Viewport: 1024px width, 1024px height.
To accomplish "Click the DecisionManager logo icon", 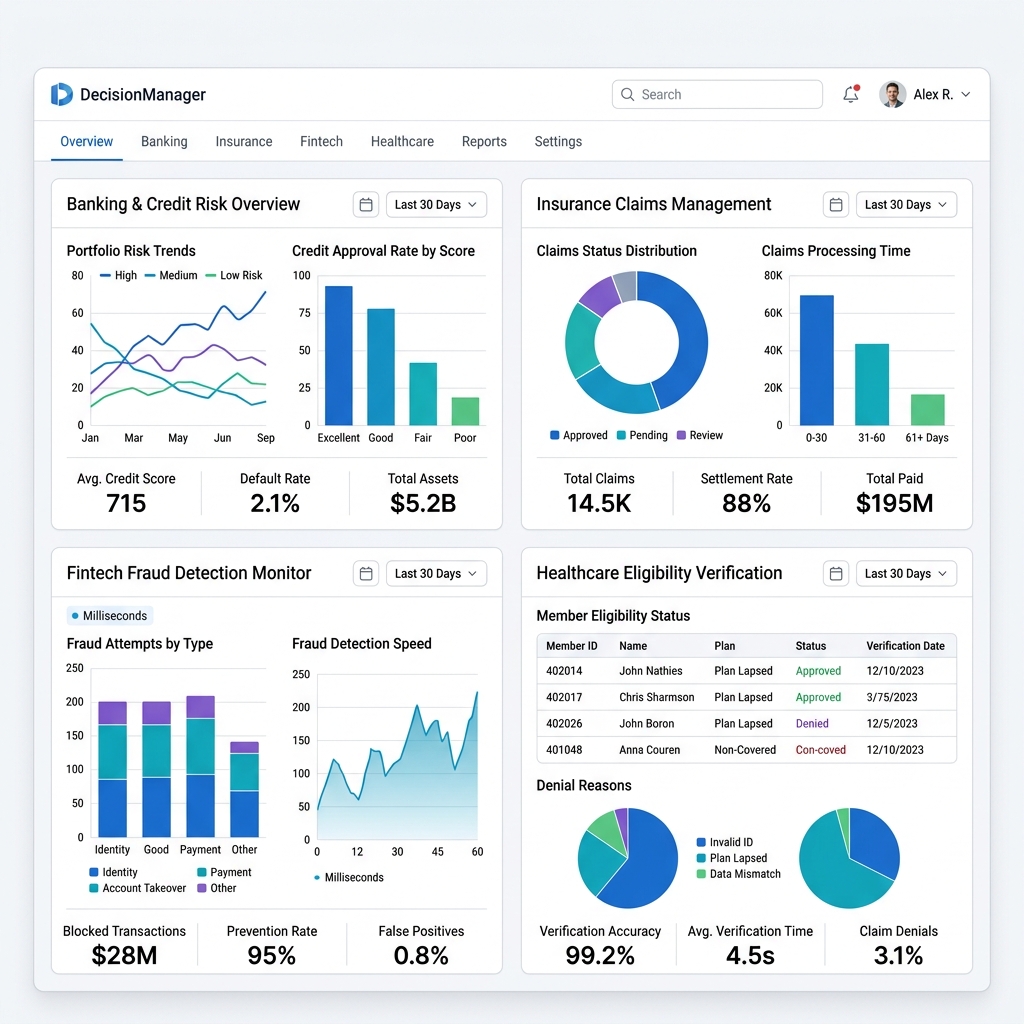I will 62,95.
